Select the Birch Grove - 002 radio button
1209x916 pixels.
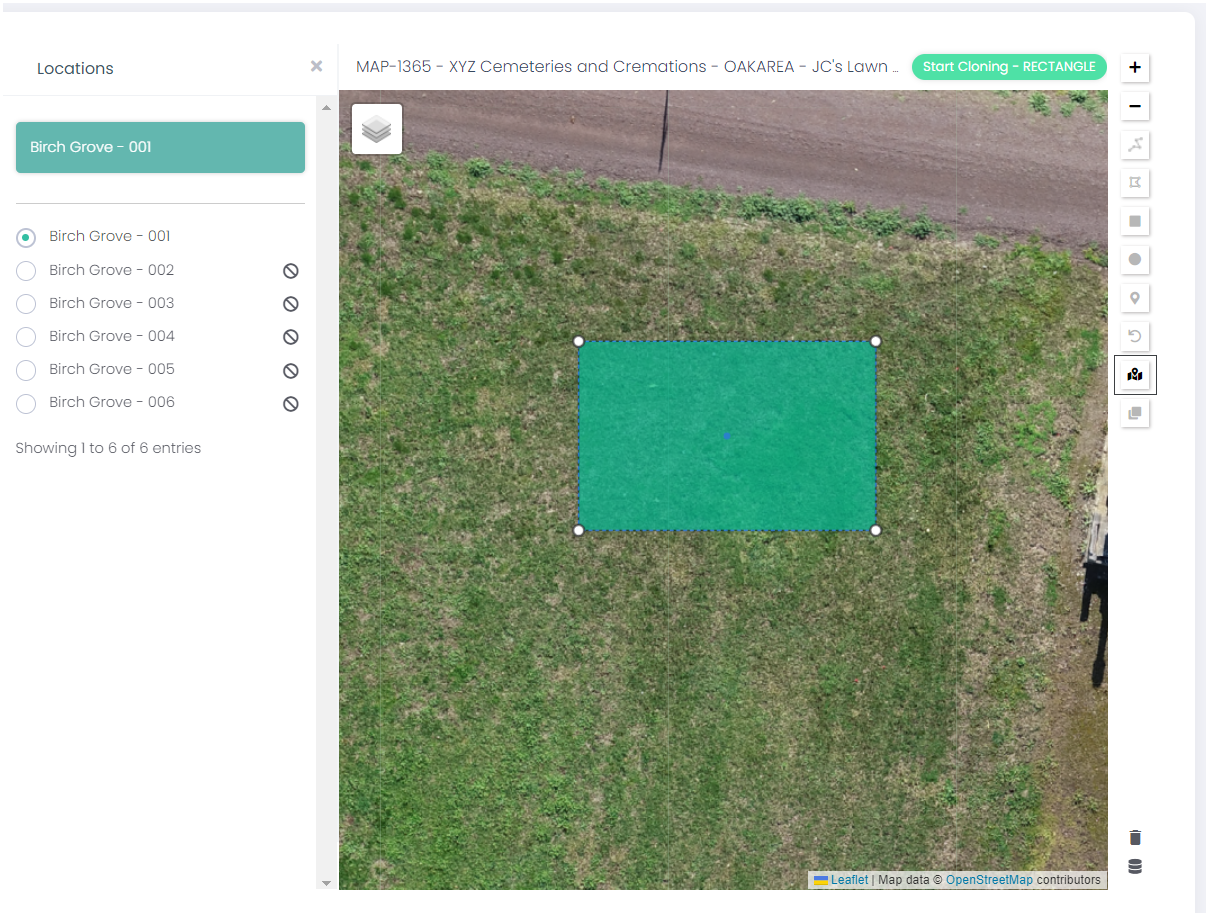(x=26, y=271)
